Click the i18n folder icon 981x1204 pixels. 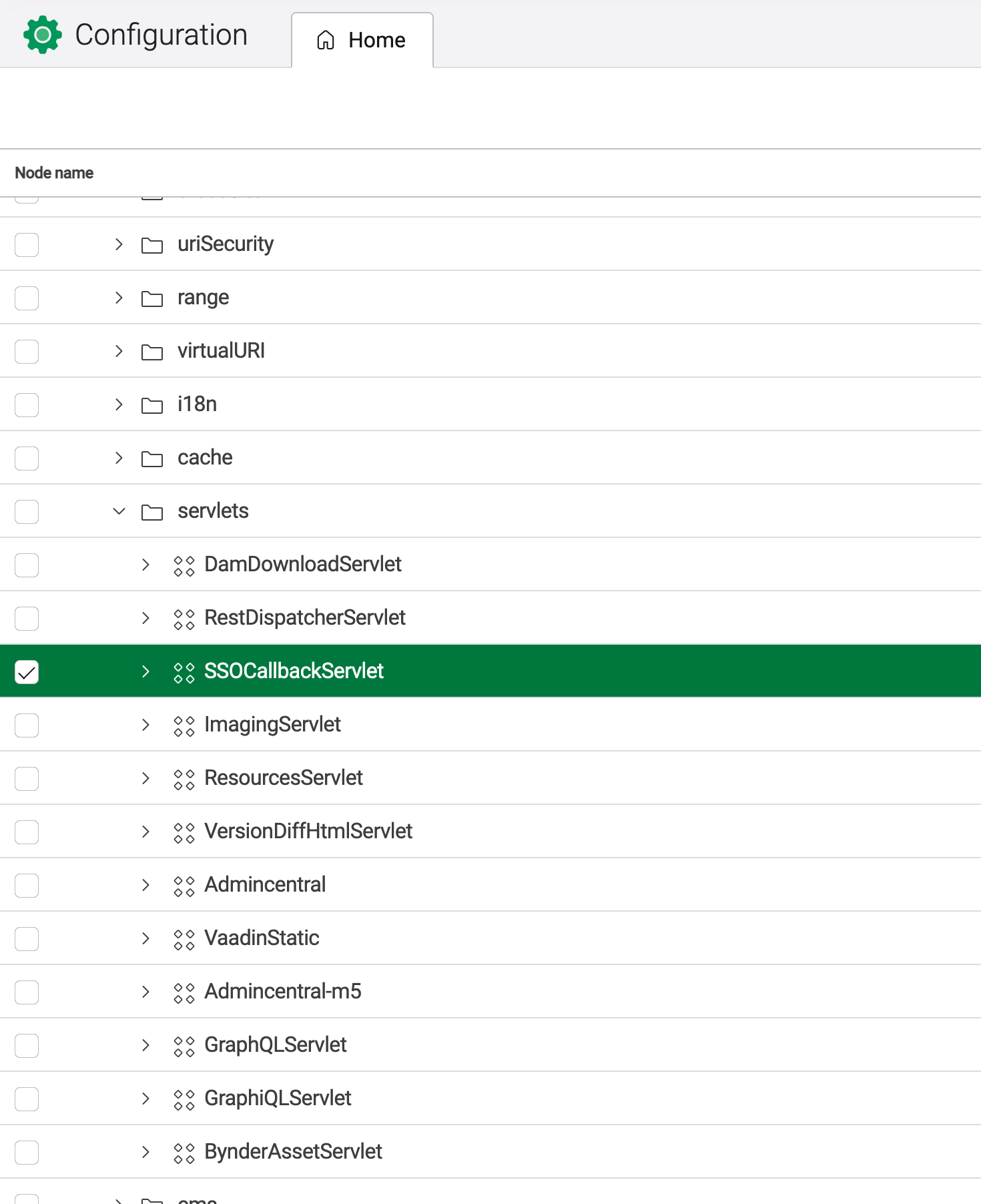[152, 405]
